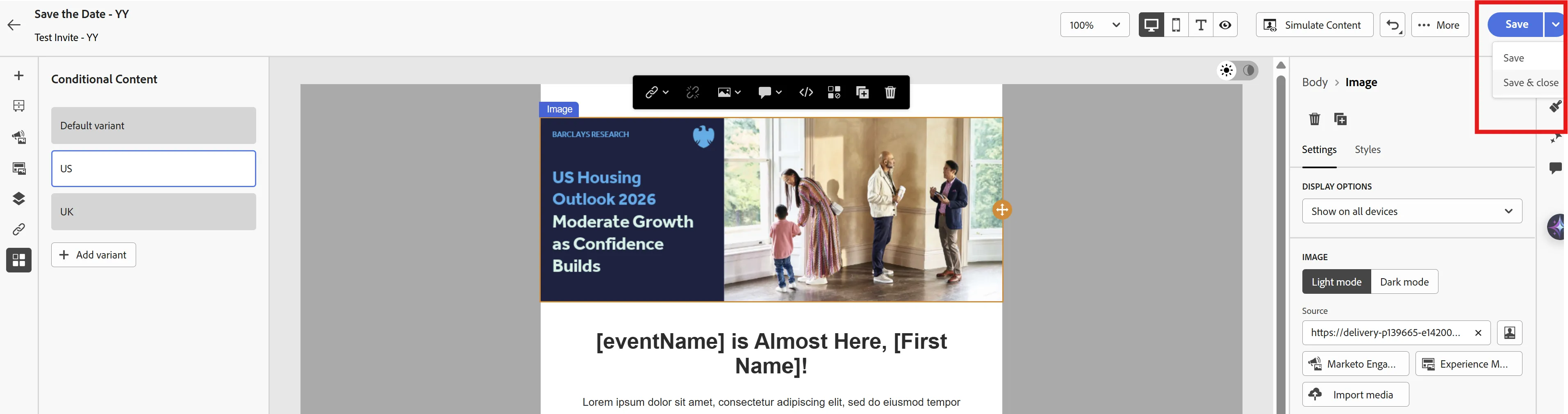Open the AI assistant sparkle button
The width and height of the screenshot is (1568, 414).
coord(1557,227)
